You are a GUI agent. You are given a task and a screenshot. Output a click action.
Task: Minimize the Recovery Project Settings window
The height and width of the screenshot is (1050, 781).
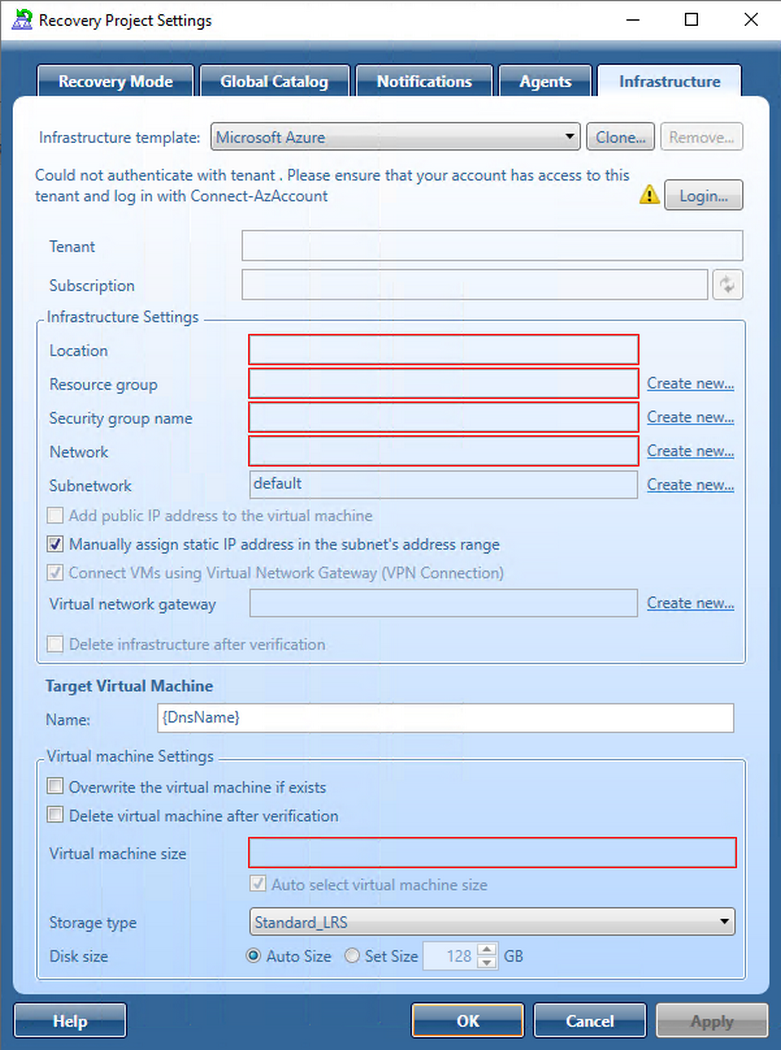tap(632, 19)
